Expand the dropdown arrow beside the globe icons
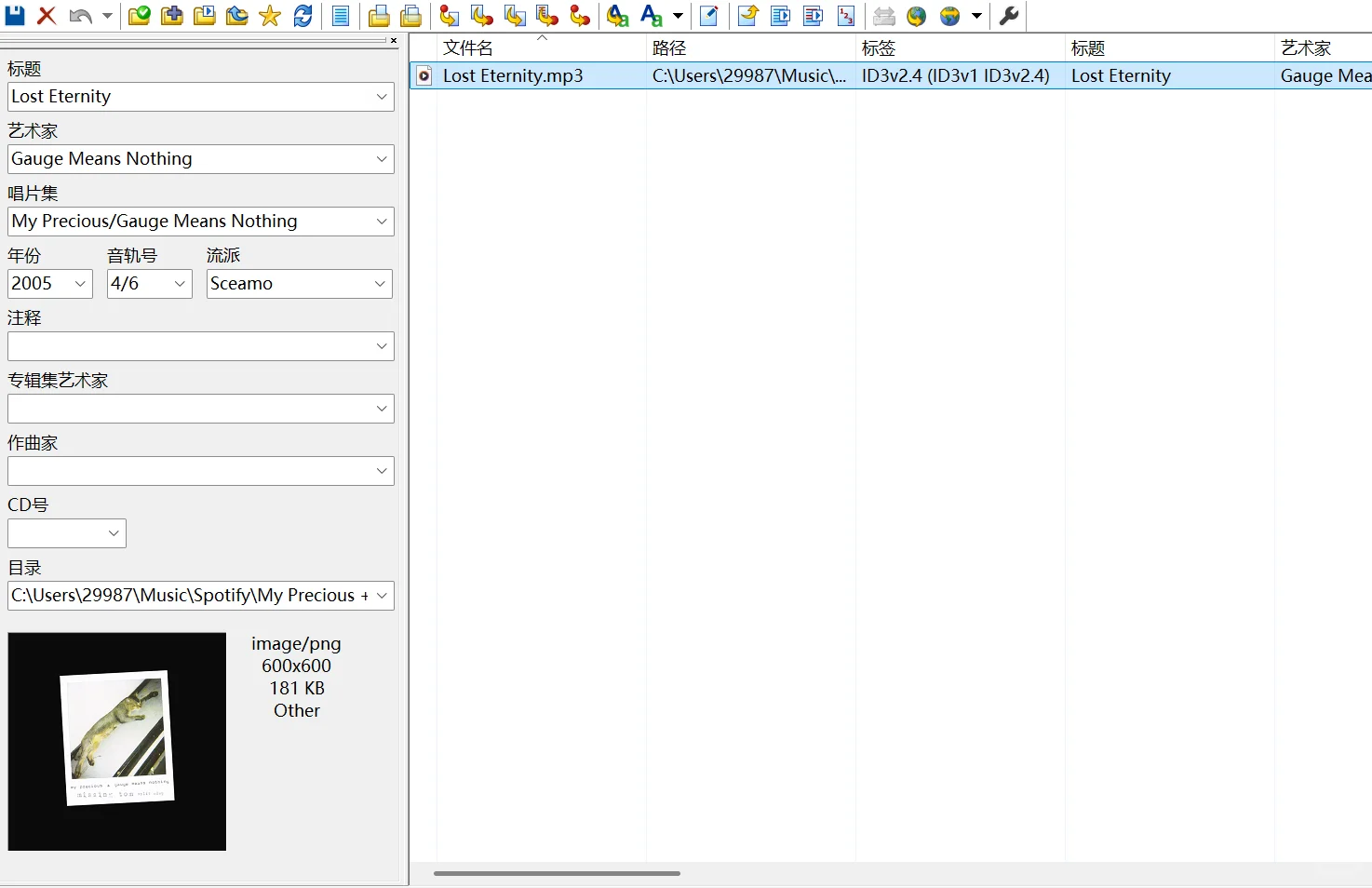The image size is (1372, 888). click(976, 15)
